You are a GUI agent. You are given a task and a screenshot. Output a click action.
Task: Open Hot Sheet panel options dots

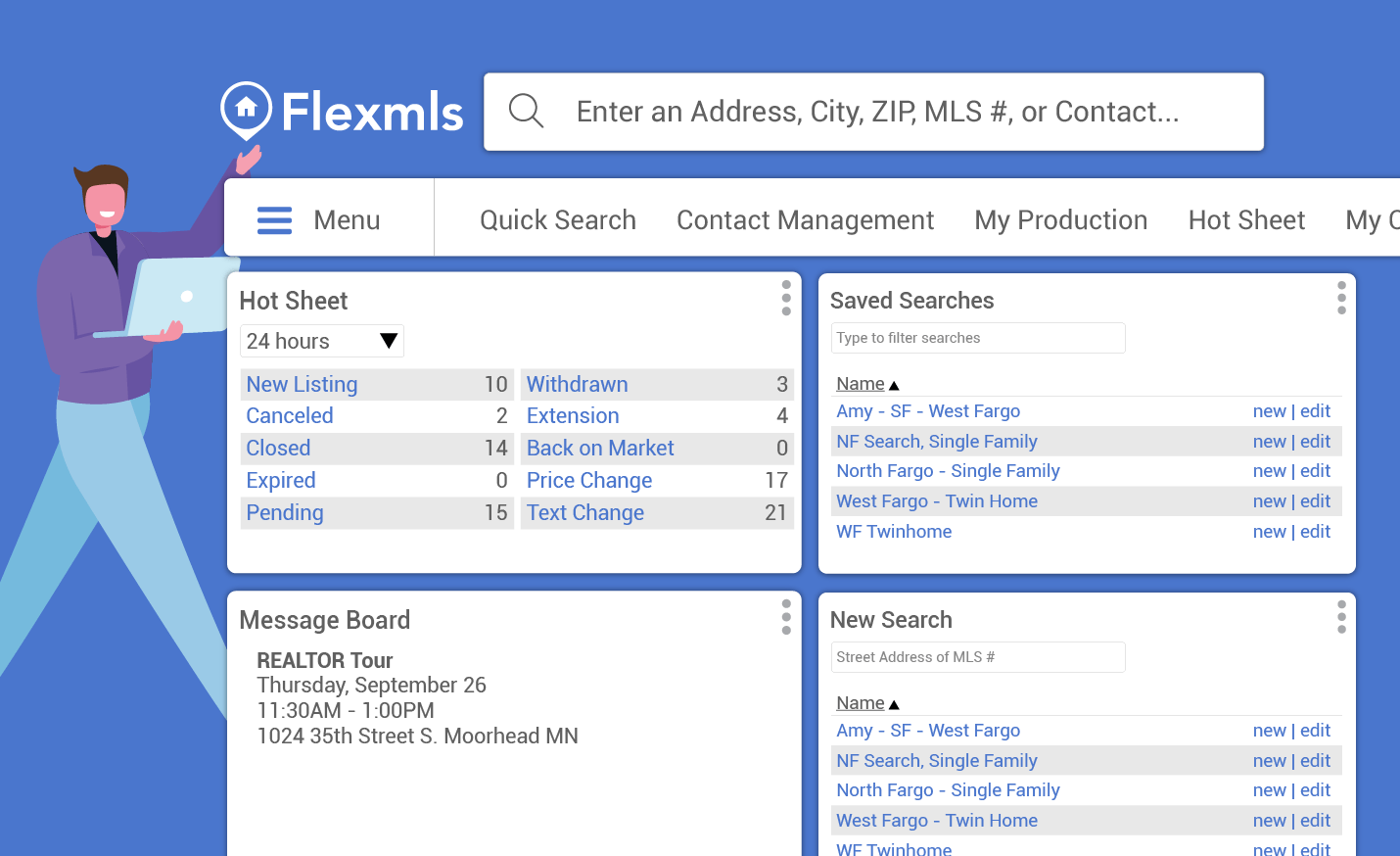coord(786,298)
